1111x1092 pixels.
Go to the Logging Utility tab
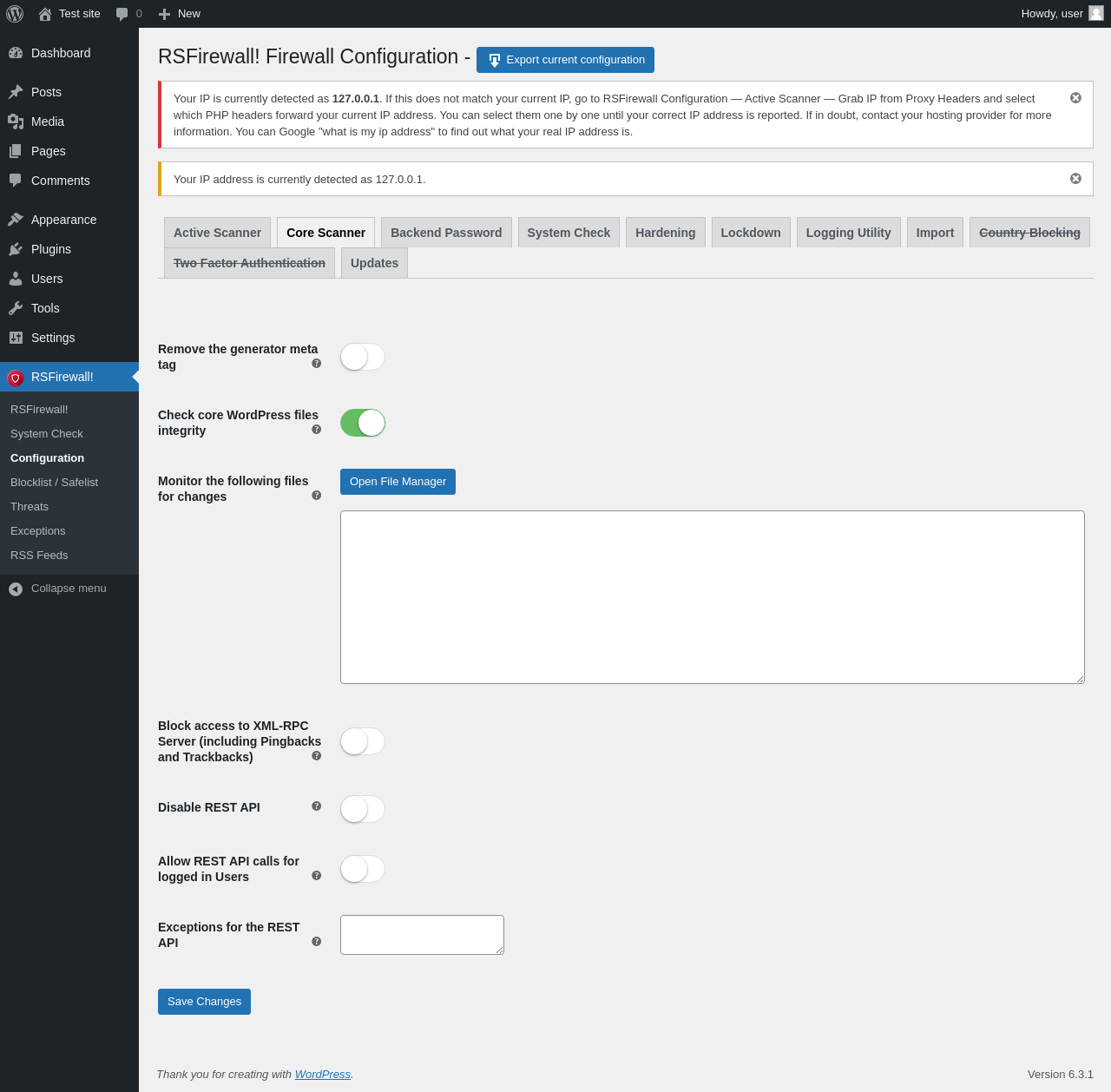(849, 233)
